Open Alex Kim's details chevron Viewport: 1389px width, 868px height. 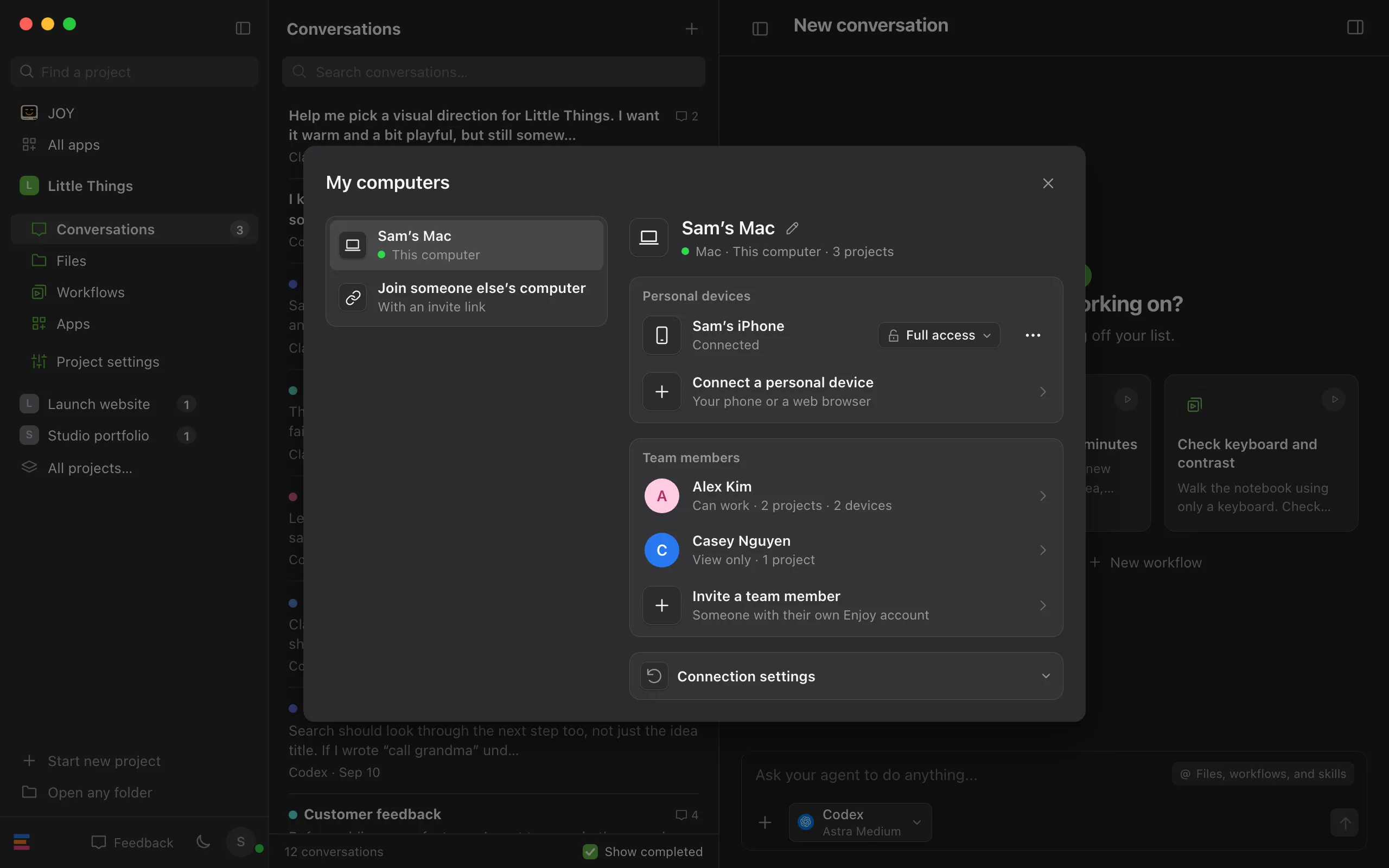point(1043,496)
